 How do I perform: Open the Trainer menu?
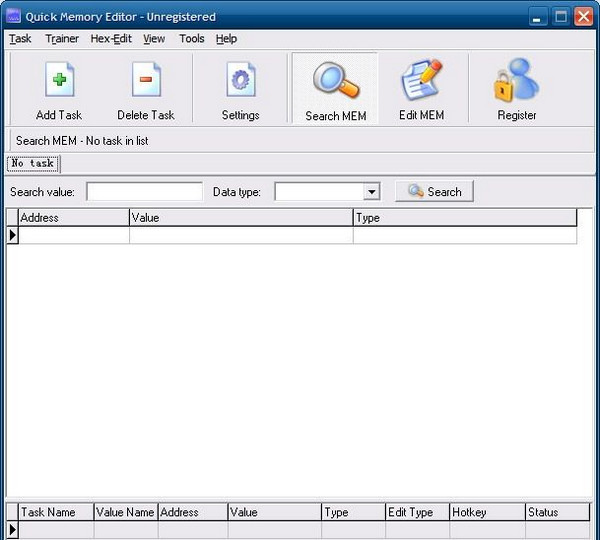[62, 39]
